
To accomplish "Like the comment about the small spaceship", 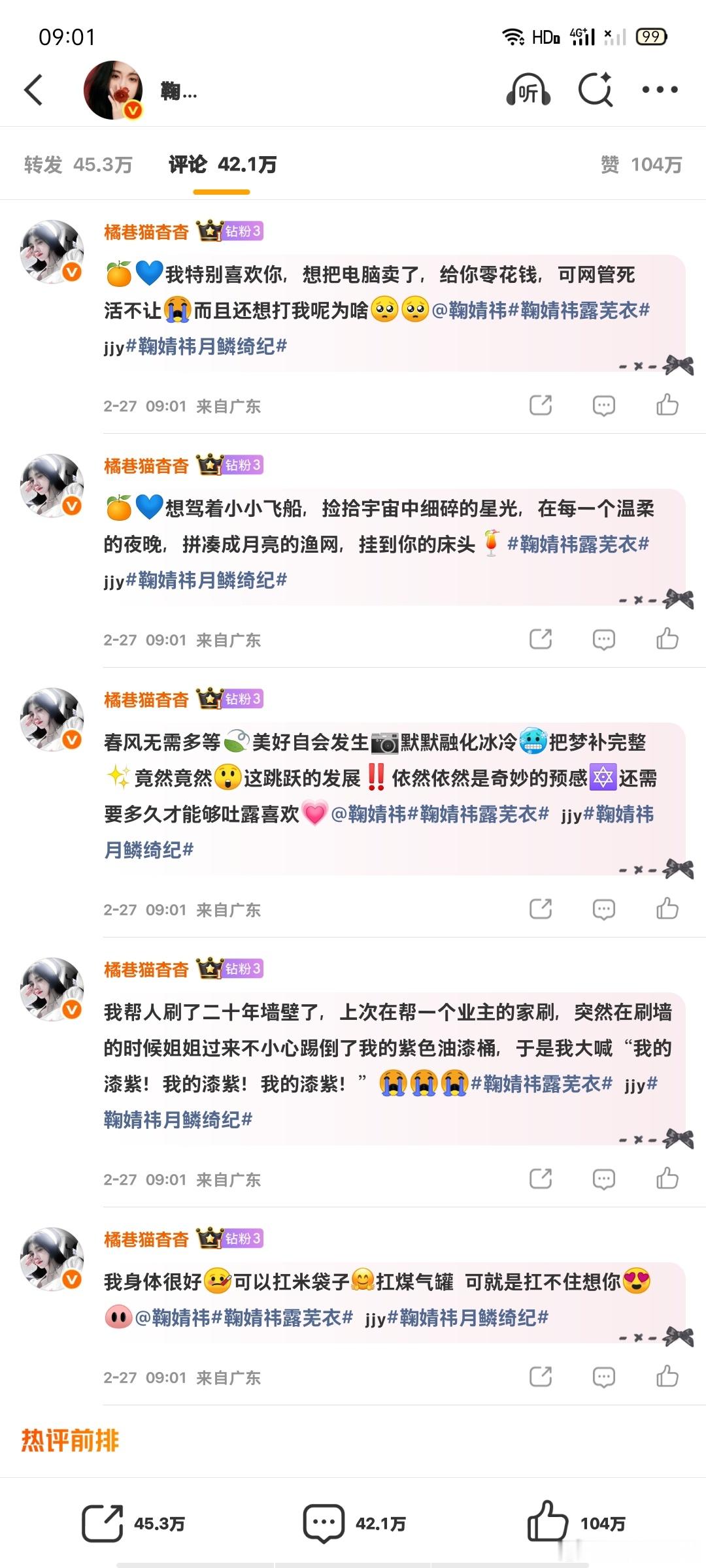I will pos(667,639).
